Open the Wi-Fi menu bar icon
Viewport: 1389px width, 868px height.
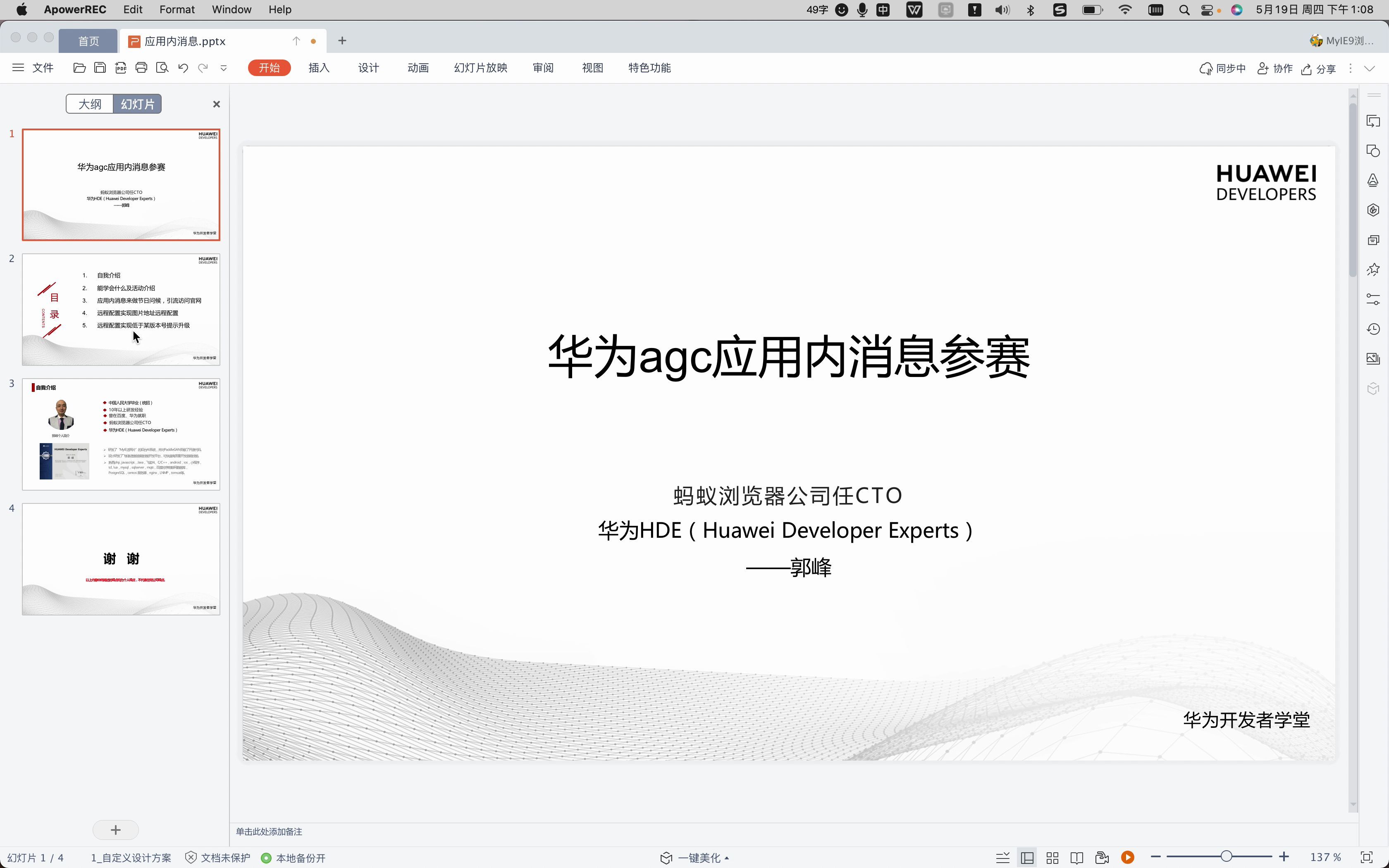[x=1125, y=10]
